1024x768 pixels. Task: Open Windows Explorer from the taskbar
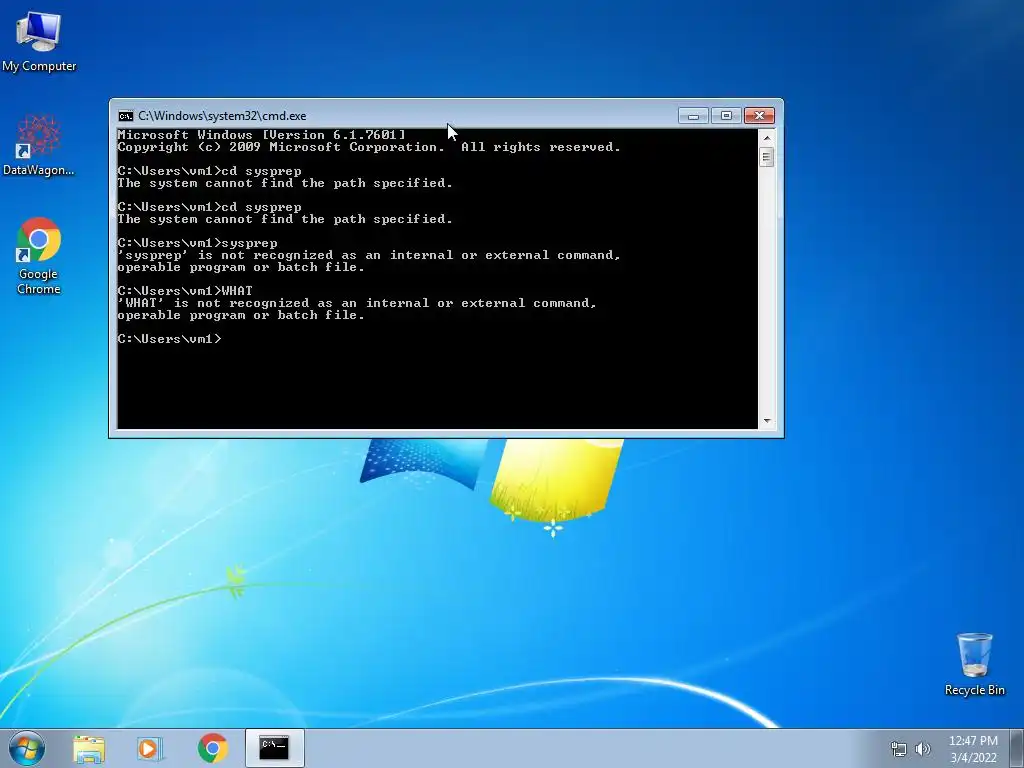[89, 749]
